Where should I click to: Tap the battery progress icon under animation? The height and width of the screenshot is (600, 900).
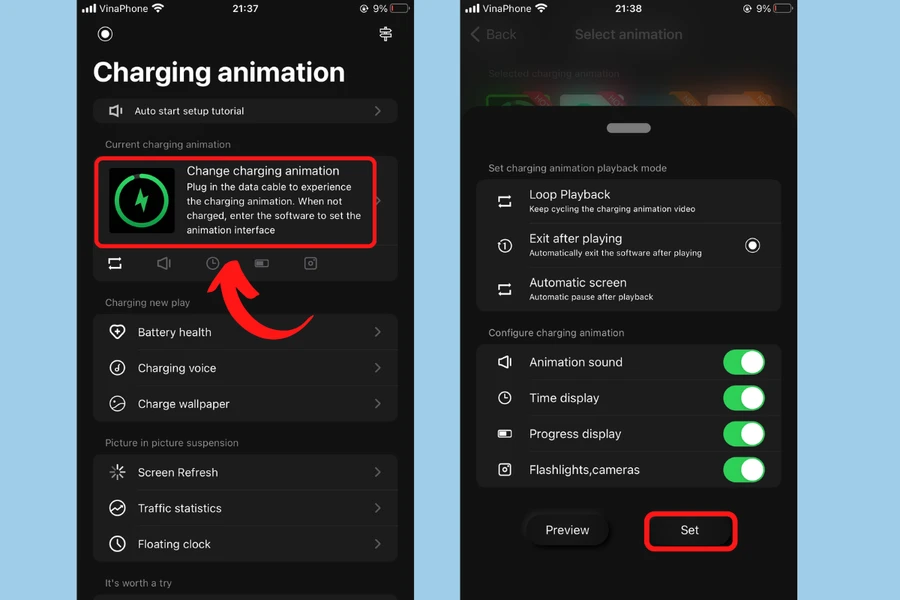(262, 264)
